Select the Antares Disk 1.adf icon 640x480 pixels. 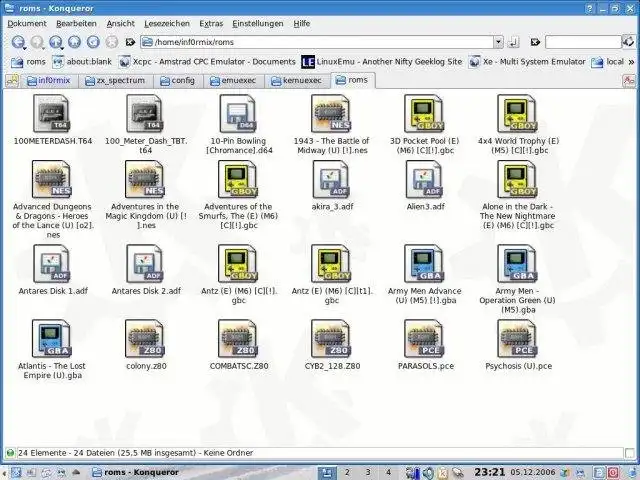click(51, 264)
